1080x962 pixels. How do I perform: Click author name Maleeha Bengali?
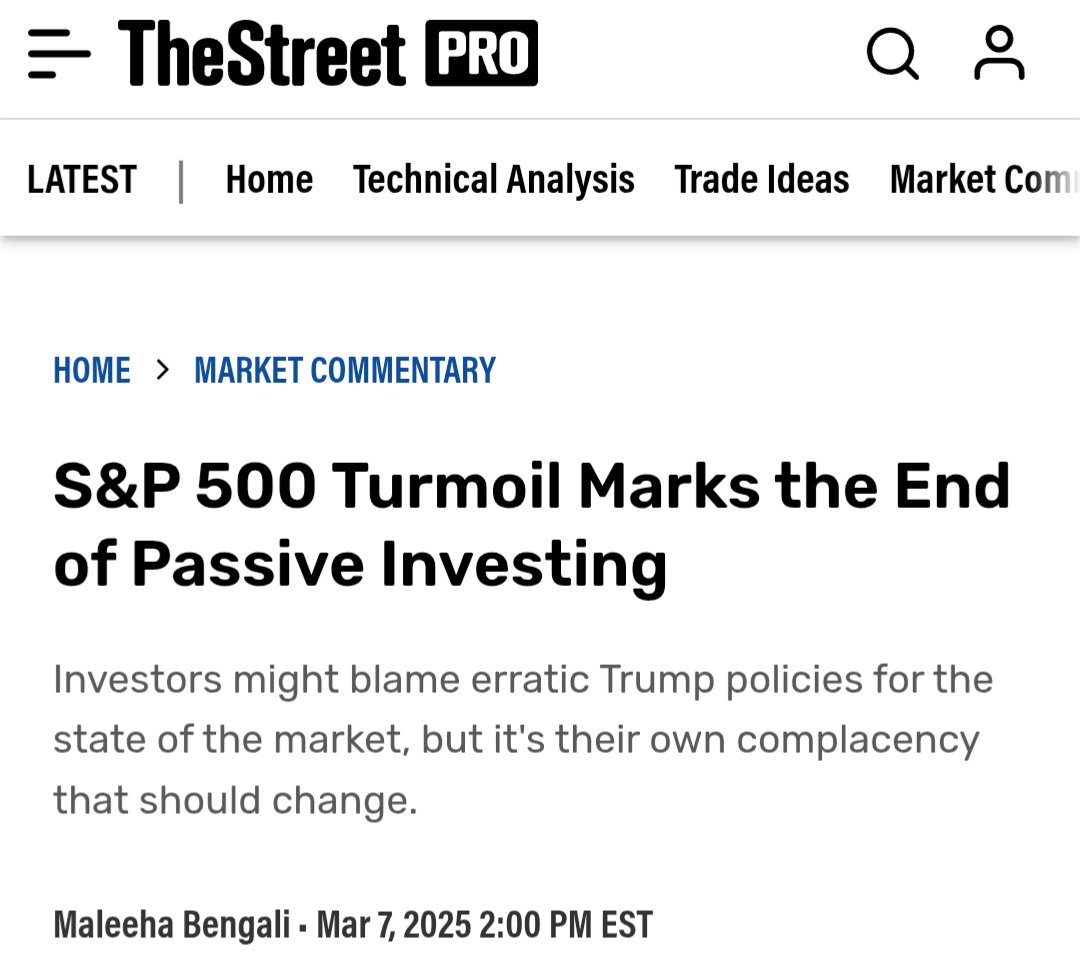[174, 924]
